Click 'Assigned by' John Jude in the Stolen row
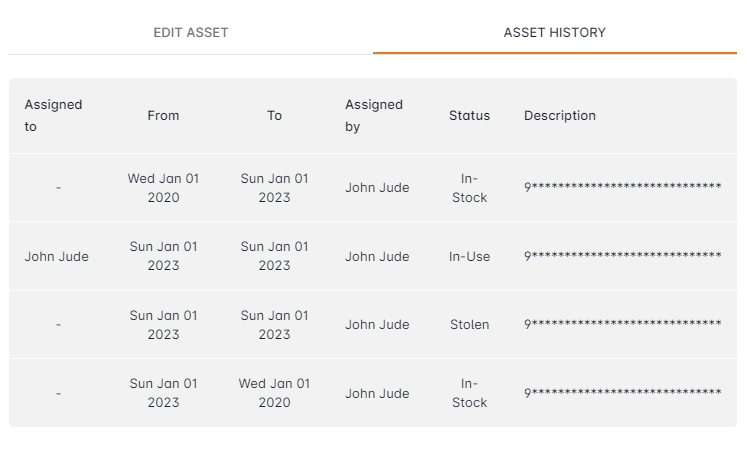This screenshot has height=462, width=747. (377, 324)
